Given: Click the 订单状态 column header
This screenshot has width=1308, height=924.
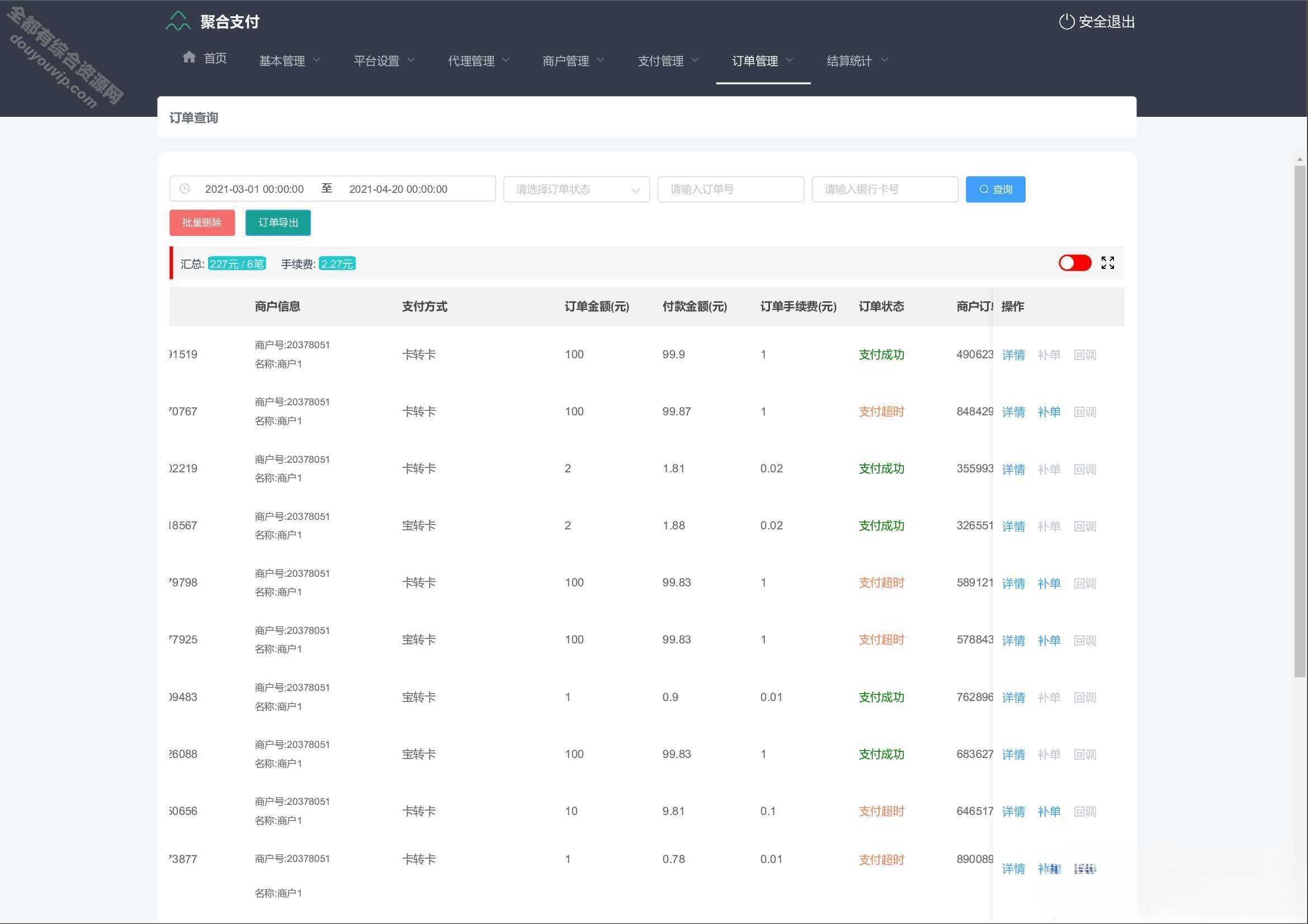Looking at the screenshot, I should pos(881,306).
